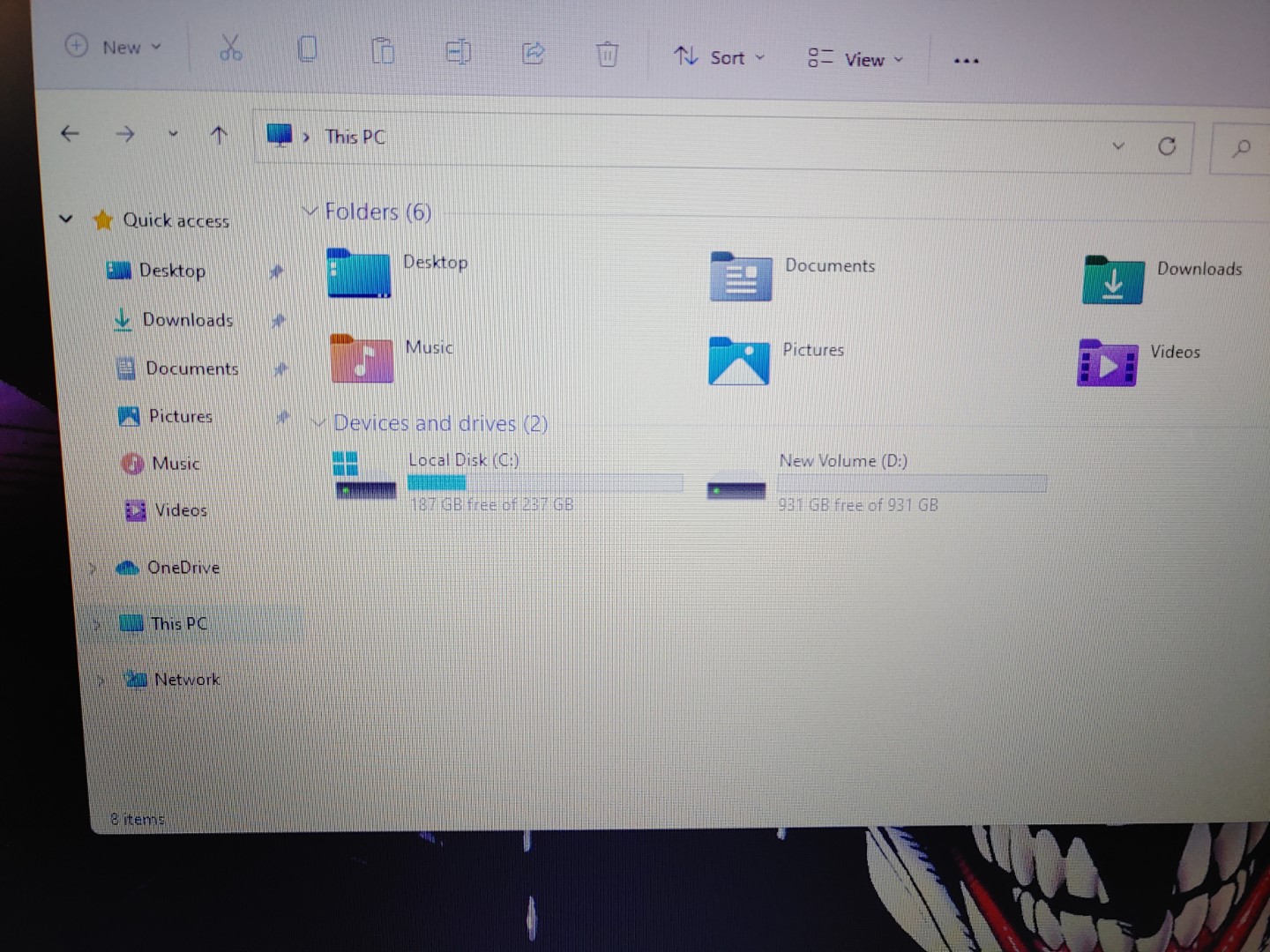Click the Copy icon in toolbar
Screen dimensions: 1270x952
coord(307,48)
